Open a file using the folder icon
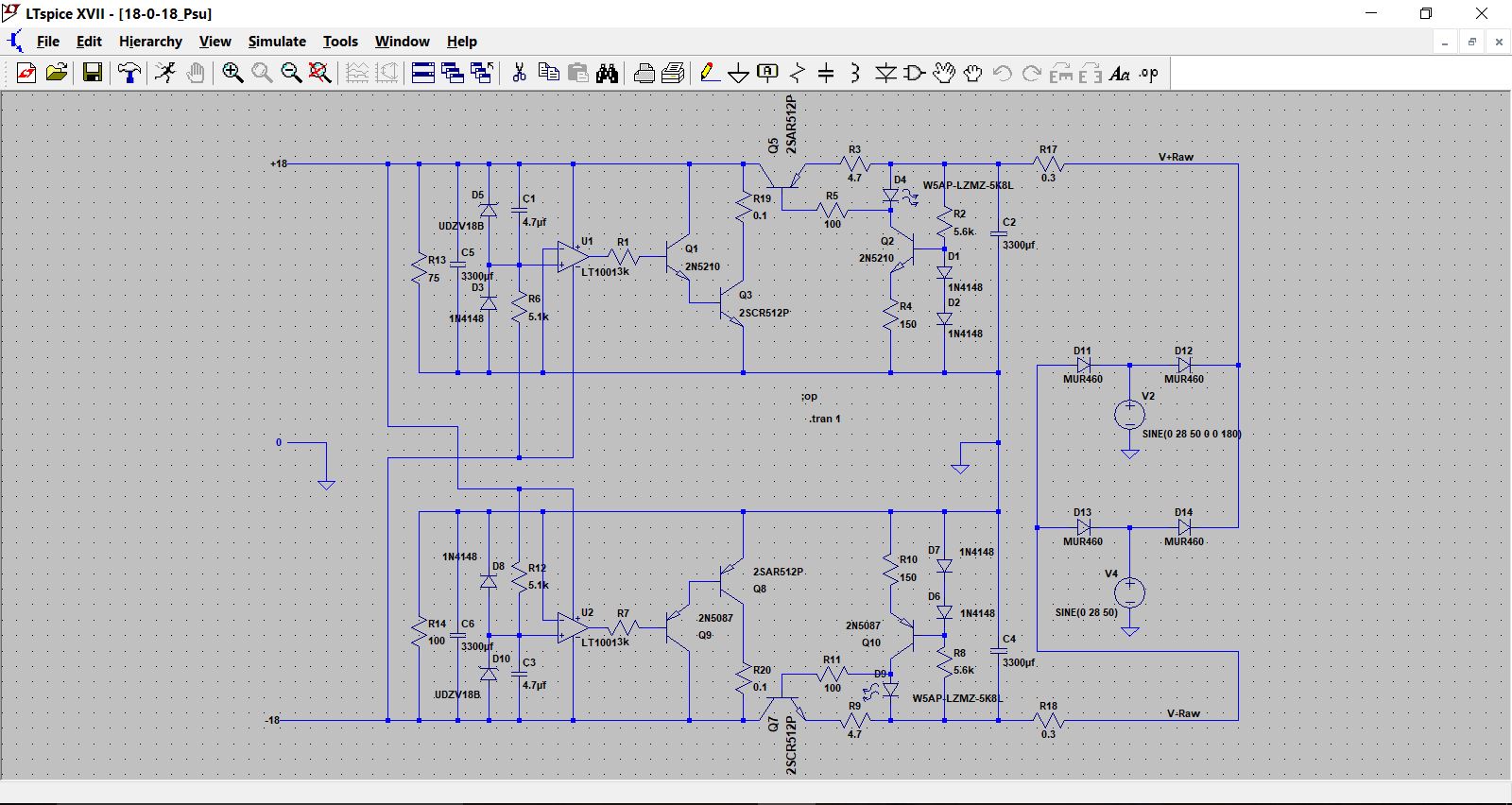Image resolution: width=1512 pixels, height=805 pixels. coord(57,73)
